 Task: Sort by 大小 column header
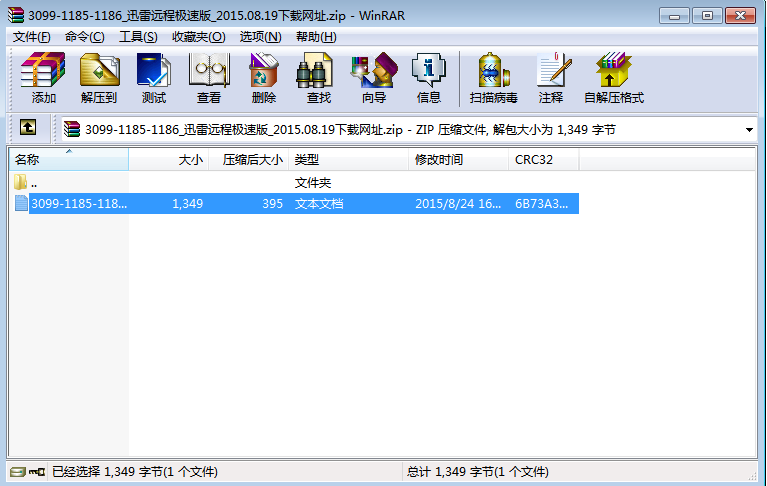(169, 159)
